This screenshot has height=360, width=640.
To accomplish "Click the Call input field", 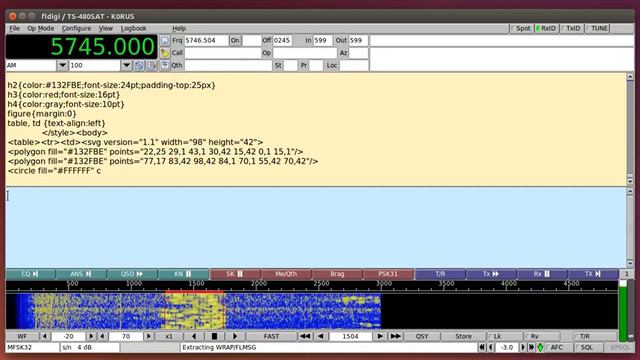I will click(x=222, y=53).
